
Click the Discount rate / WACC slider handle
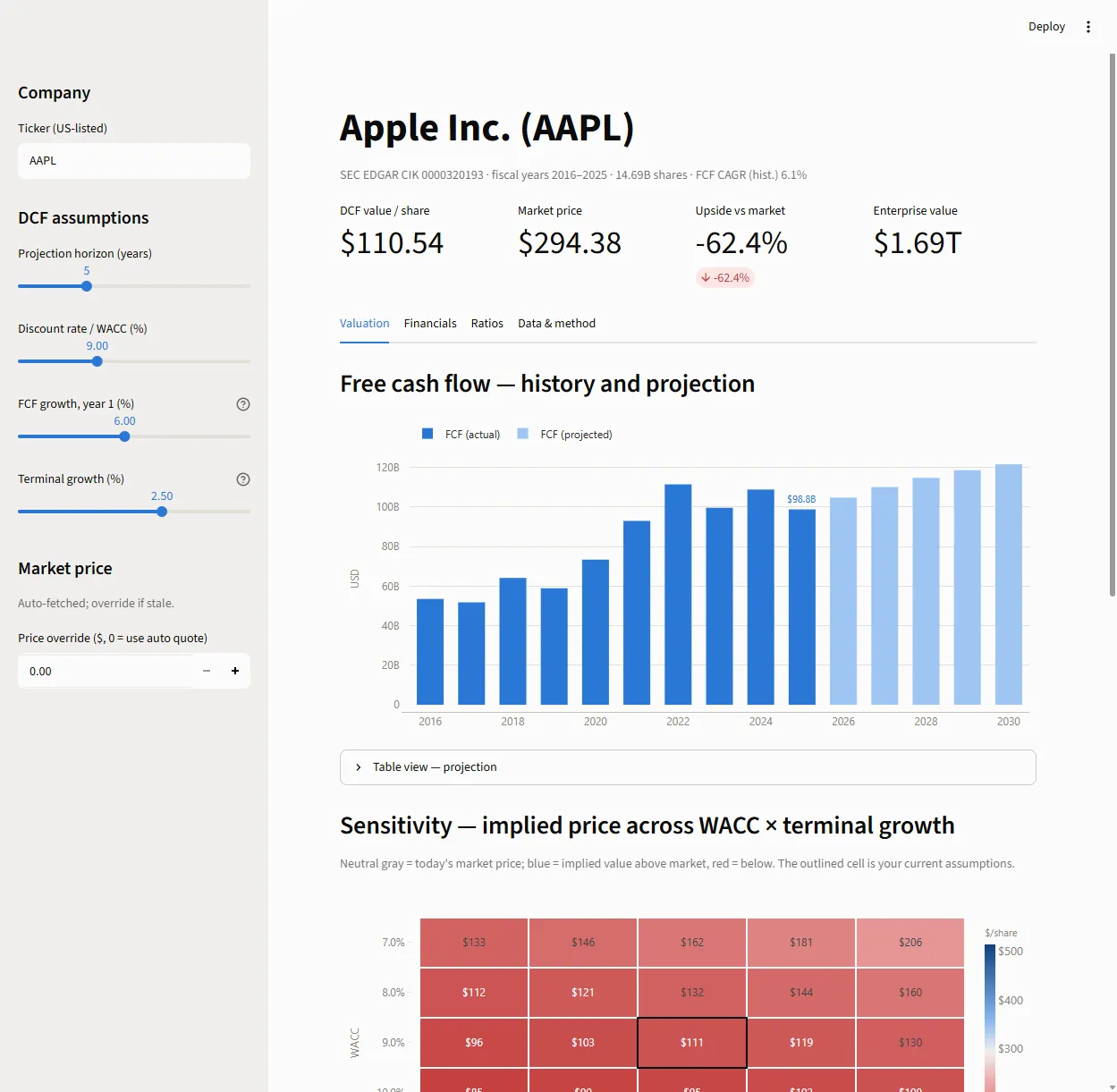[97, 361]
